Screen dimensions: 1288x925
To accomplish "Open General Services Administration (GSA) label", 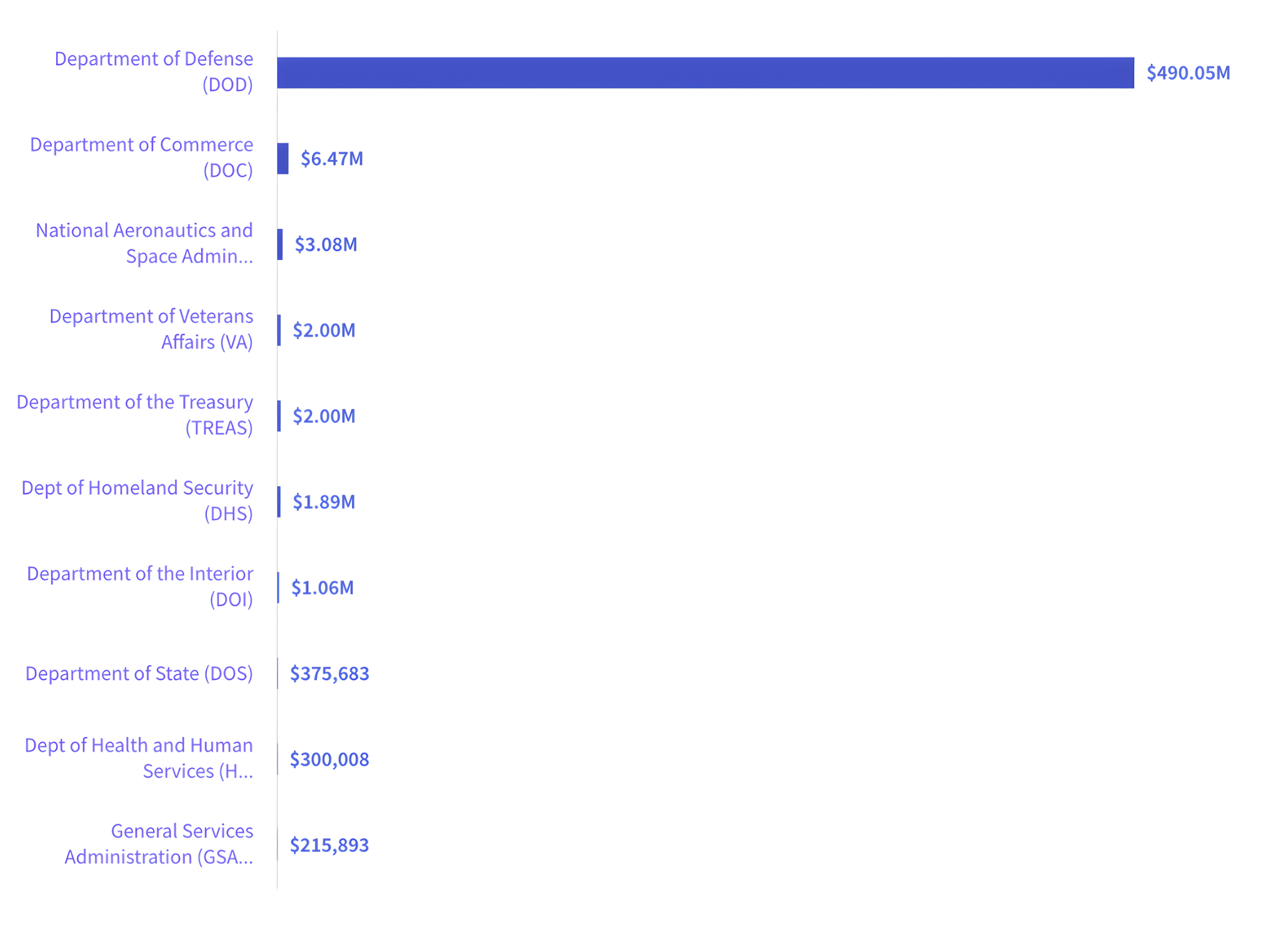I will click(159, 844).
